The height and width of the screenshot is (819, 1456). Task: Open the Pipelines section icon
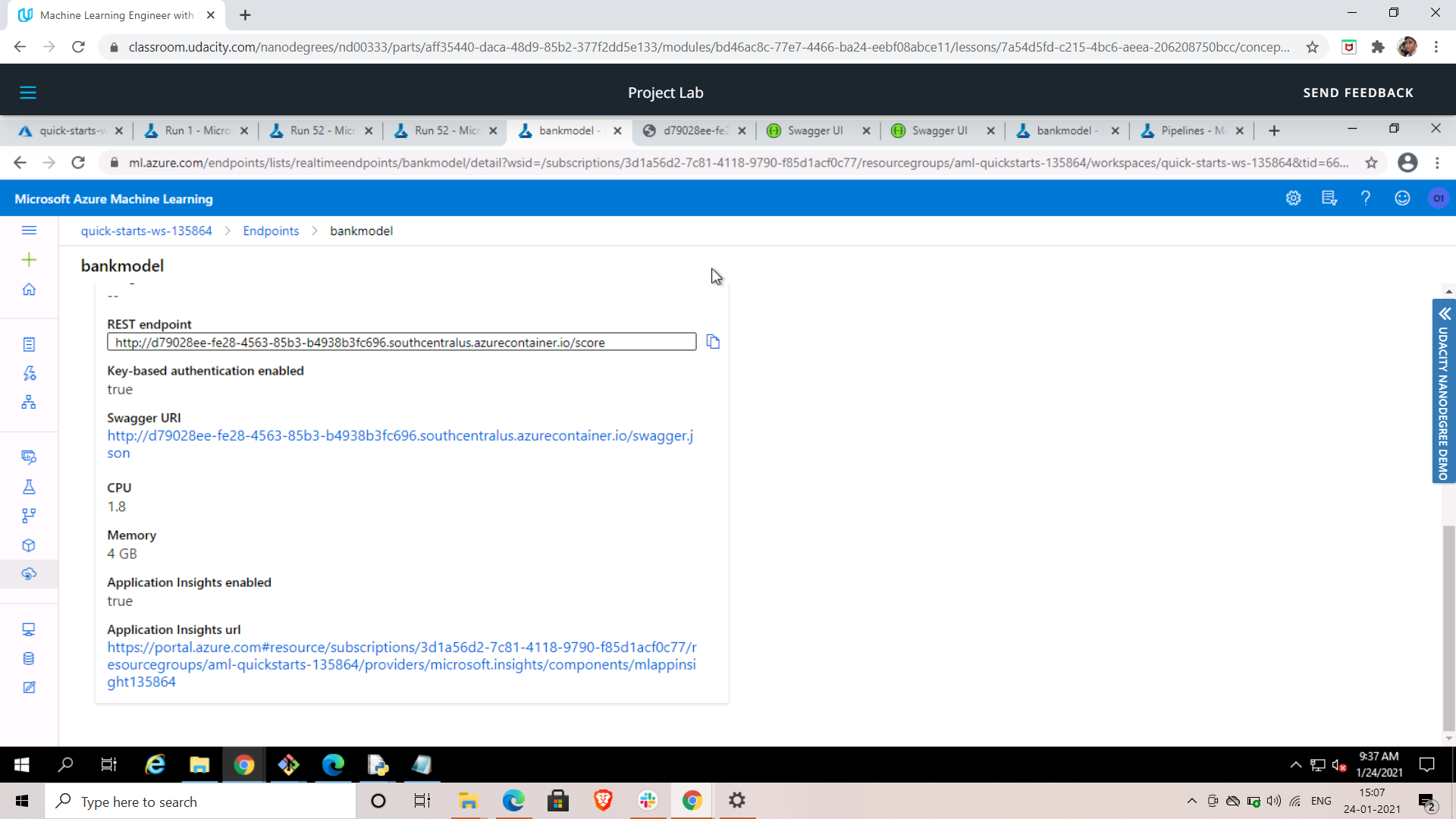(x=29, y=515)
